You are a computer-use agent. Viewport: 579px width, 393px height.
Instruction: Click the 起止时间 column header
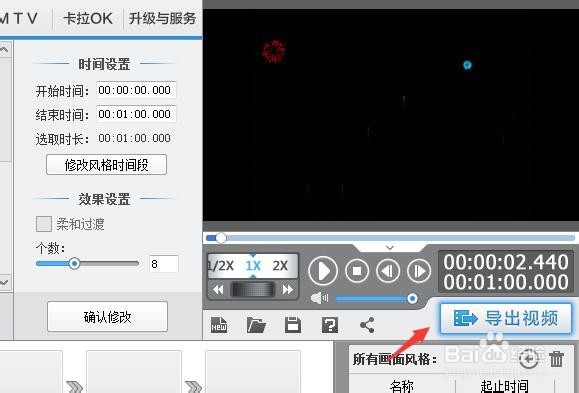tap(504, 386)
